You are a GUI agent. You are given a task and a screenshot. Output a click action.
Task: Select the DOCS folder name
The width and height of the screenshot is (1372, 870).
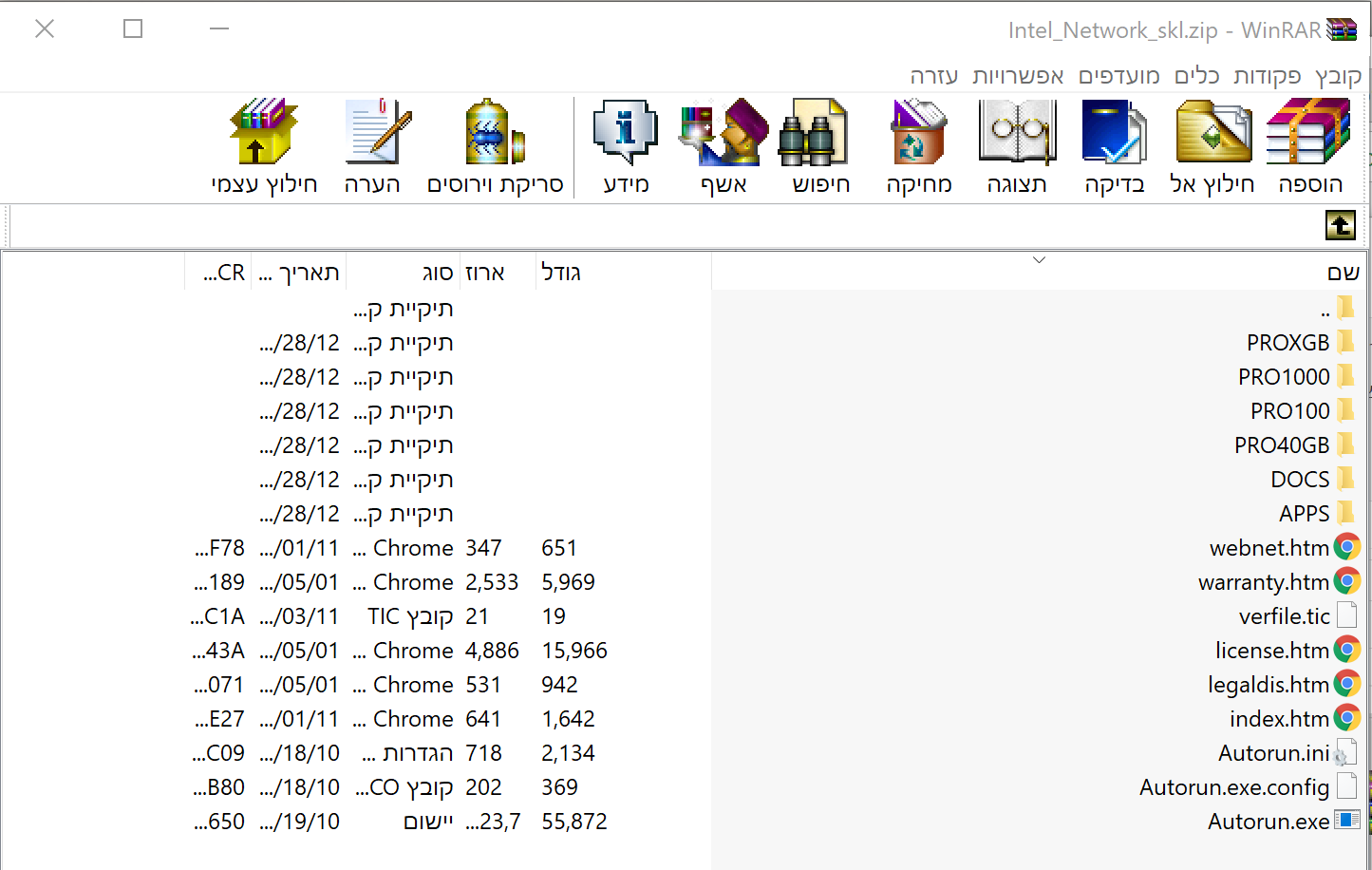[x=1300, y=480]
